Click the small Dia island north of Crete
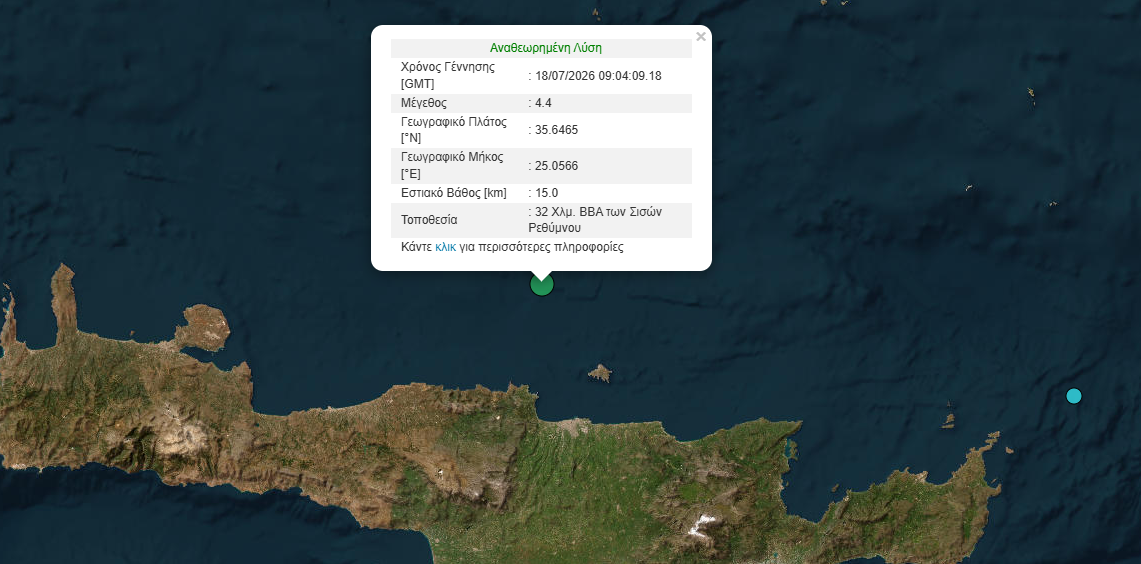Image resolution: width=1141 pixels, height=564 pixels. [x=600, y=373]
